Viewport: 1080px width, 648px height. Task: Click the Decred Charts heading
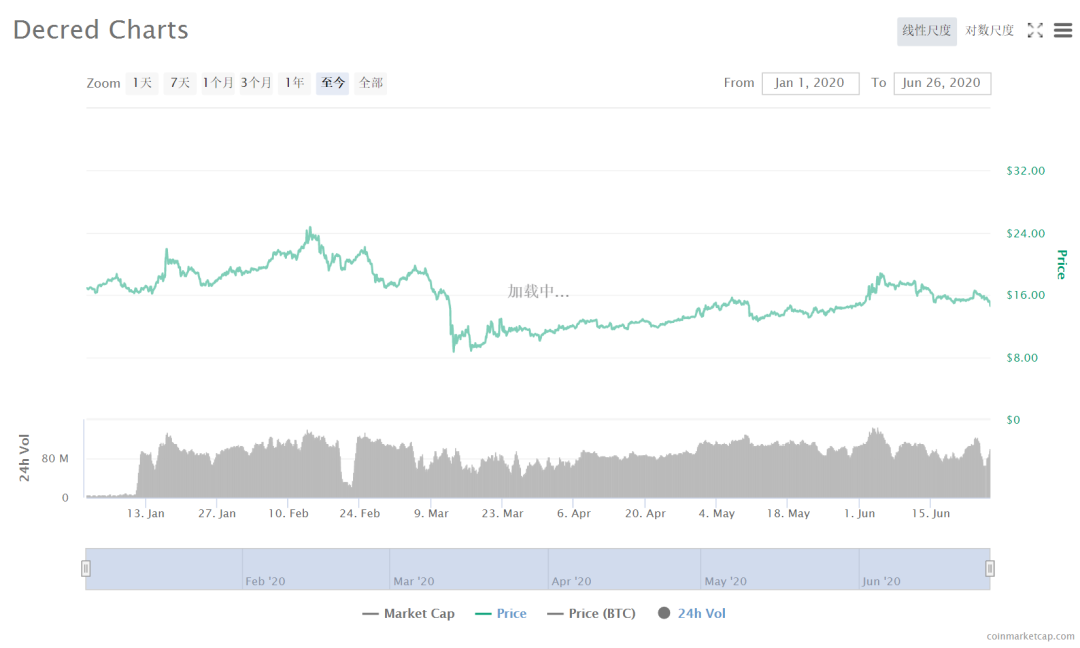[x=101, y=30]
